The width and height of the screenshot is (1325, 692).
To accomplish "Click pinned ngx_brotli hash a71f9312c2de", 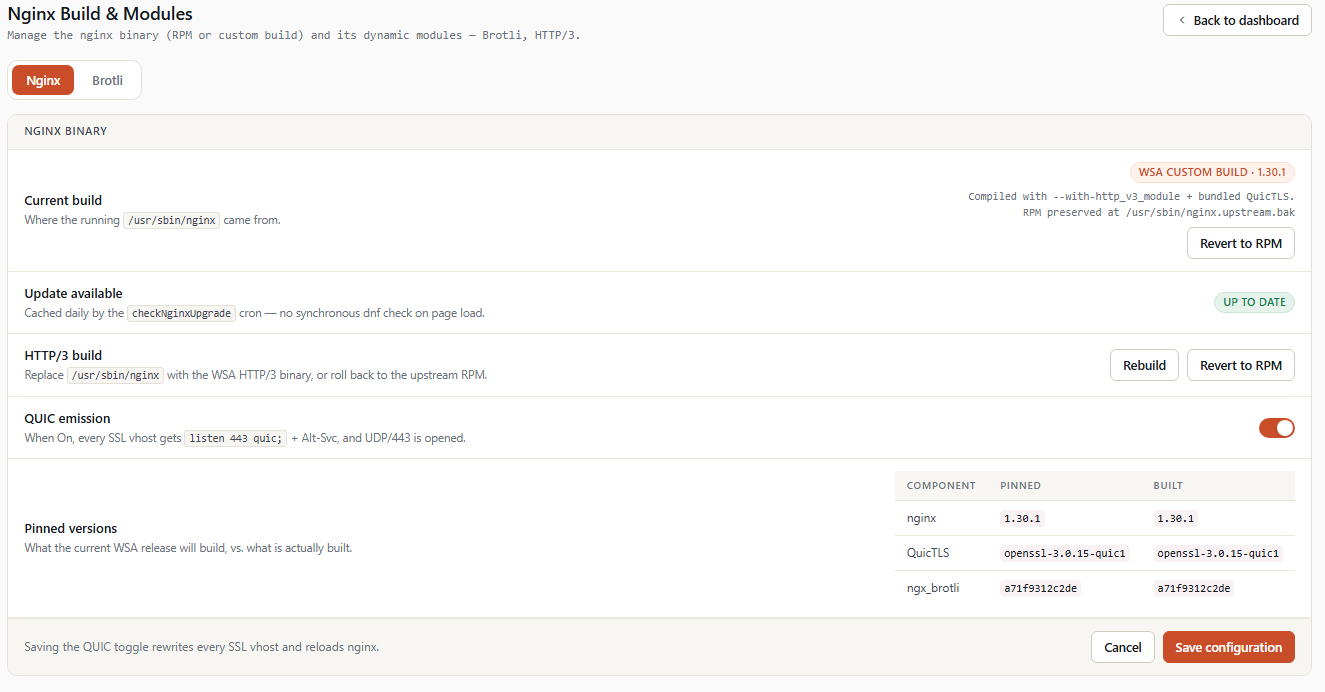I will click(x=1040, y=589).
